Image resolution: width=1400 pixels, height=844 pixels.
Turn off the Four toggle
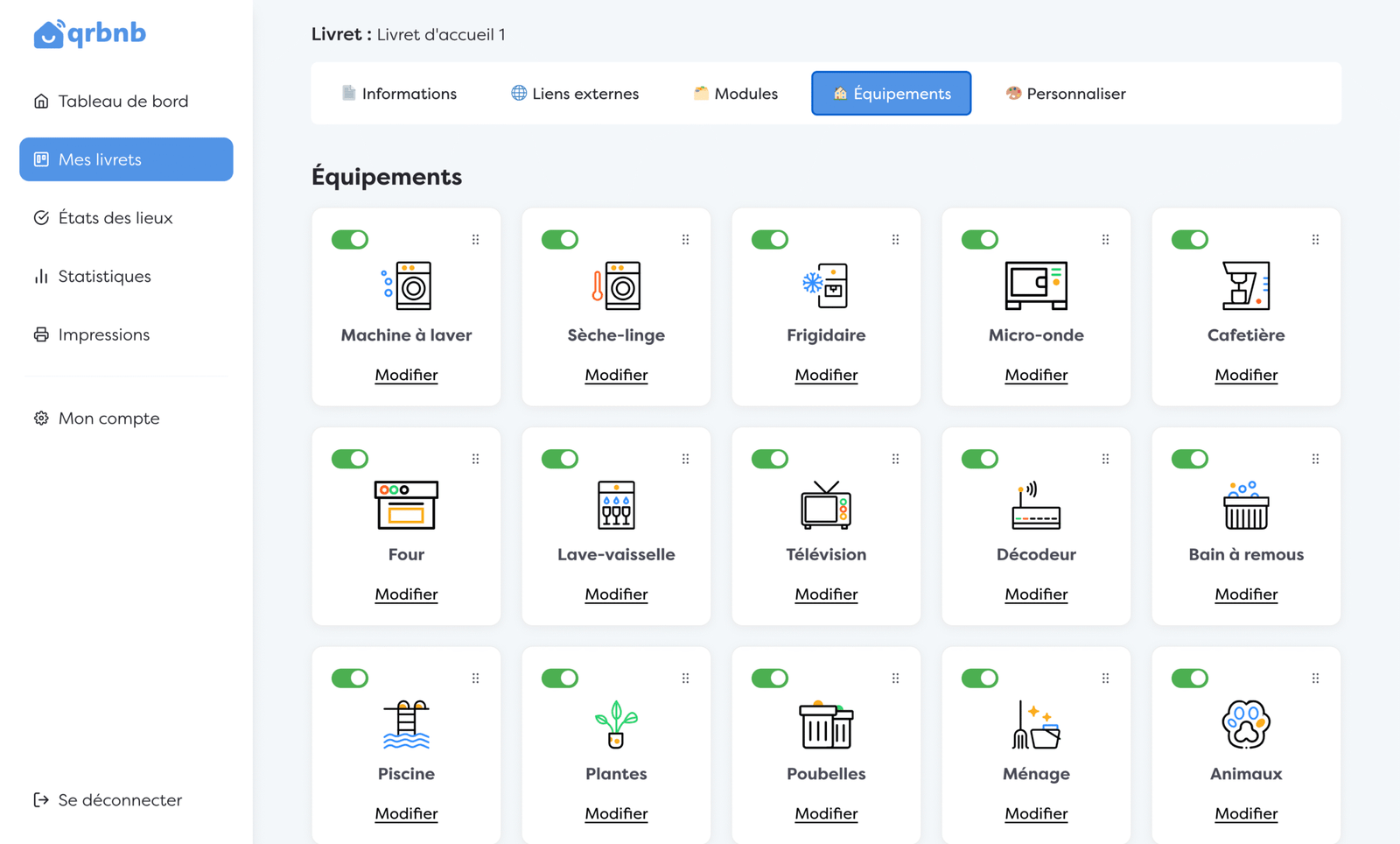point(350,459)
